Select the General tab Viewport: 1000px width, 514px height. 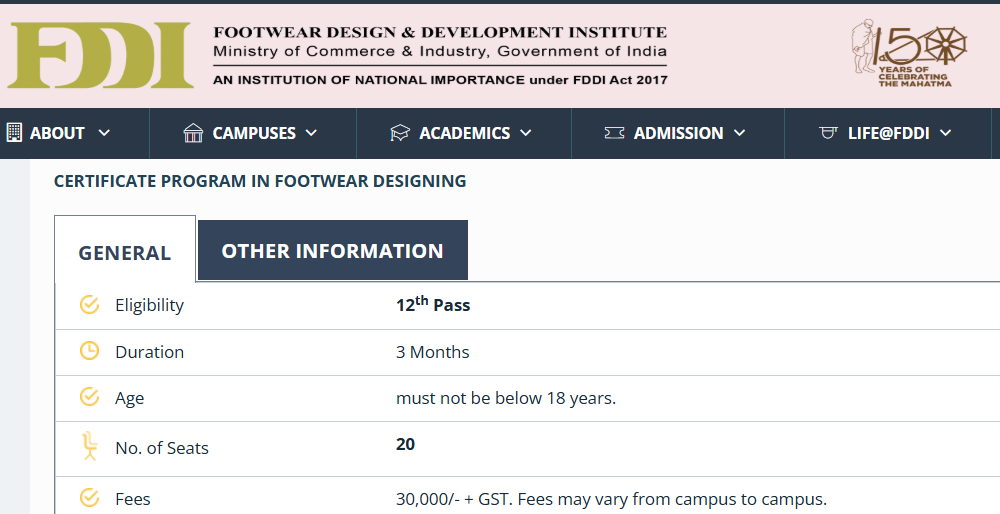point(125,253)
